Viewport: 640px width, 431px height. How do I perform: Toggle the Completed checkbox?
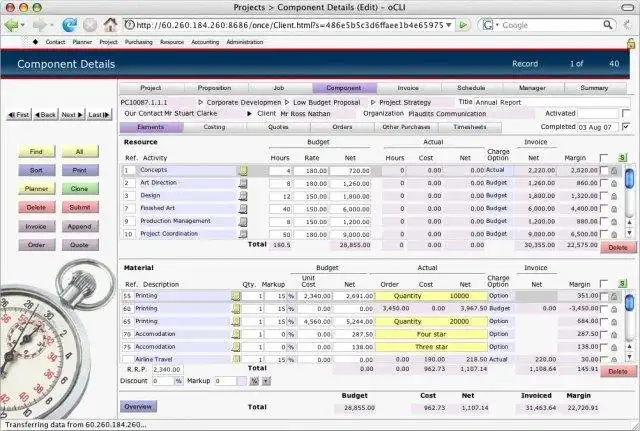pyautogui.click(x=625, y=127)
